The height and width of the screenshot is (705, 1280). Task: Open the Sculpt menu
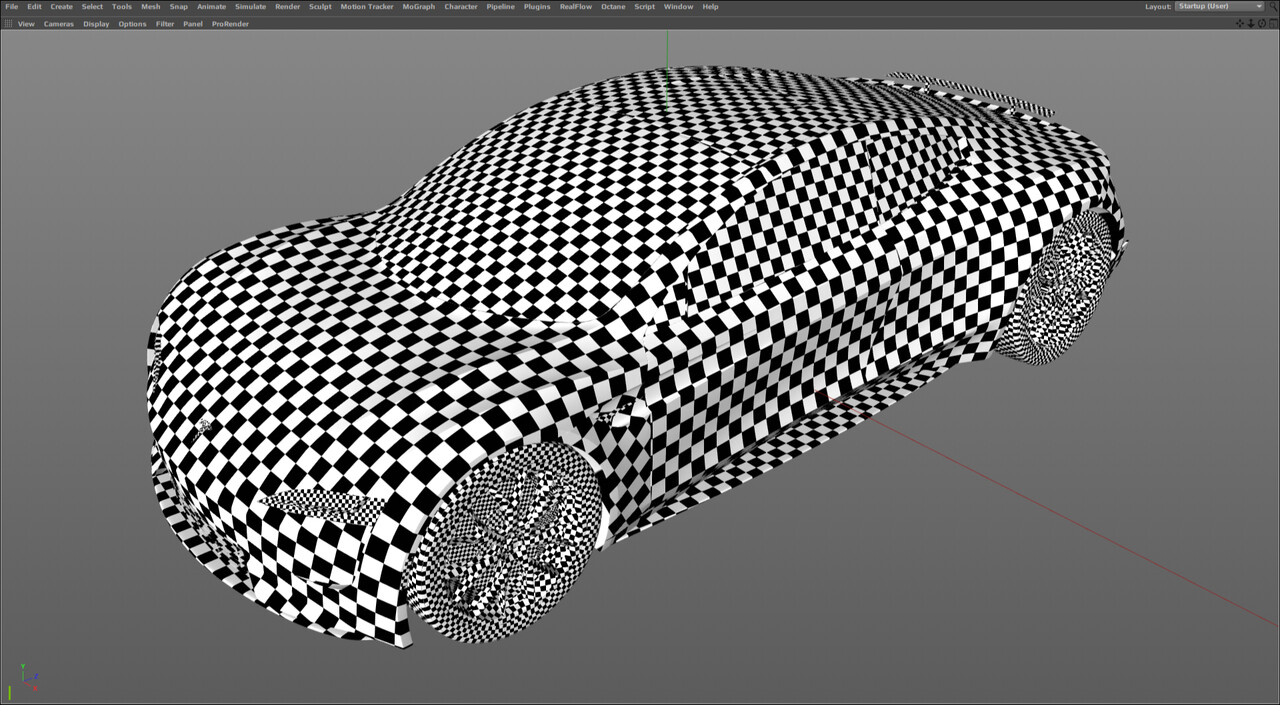[x=320, y=6]
